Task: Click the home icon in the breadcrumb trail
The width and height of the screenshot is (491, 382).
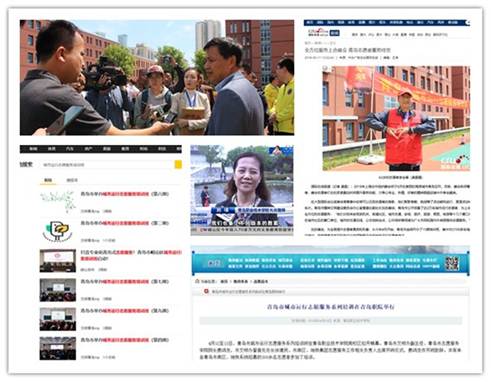Action: 197,281
